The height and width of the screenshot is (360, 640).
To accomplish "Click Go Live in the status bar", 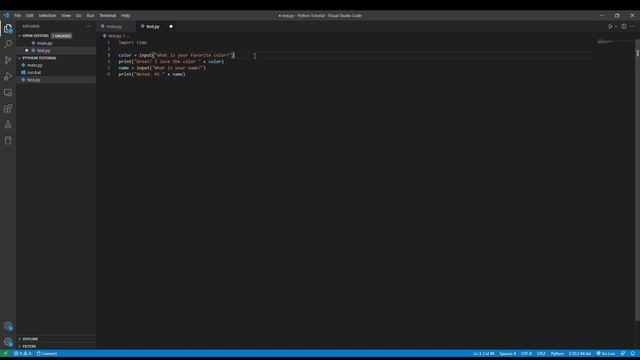I will pyautogui.click(x=606, y=354).
